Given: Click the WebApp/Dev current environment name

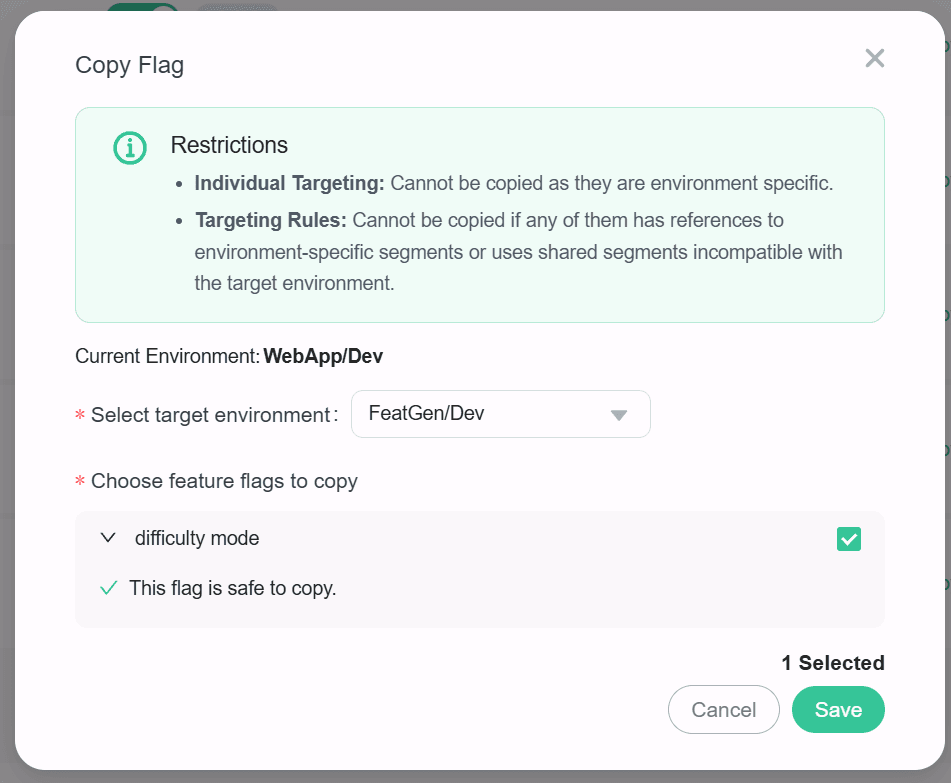Looking at the screenshot, I should [323, 356].
